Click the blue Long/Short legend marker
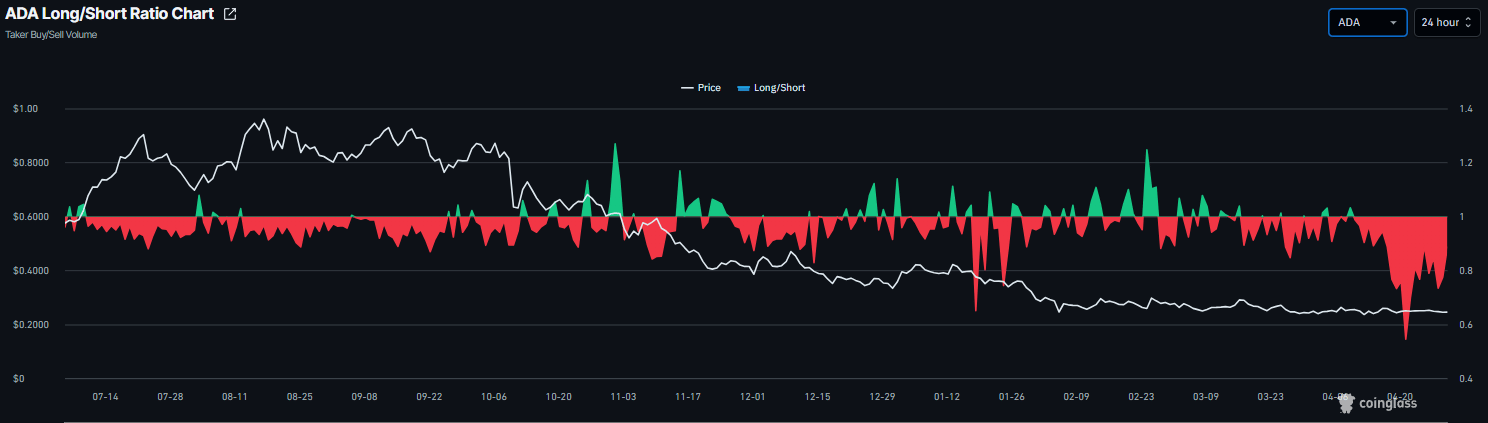The height and width of the screenshot is (423, 1488). (742, 88)
